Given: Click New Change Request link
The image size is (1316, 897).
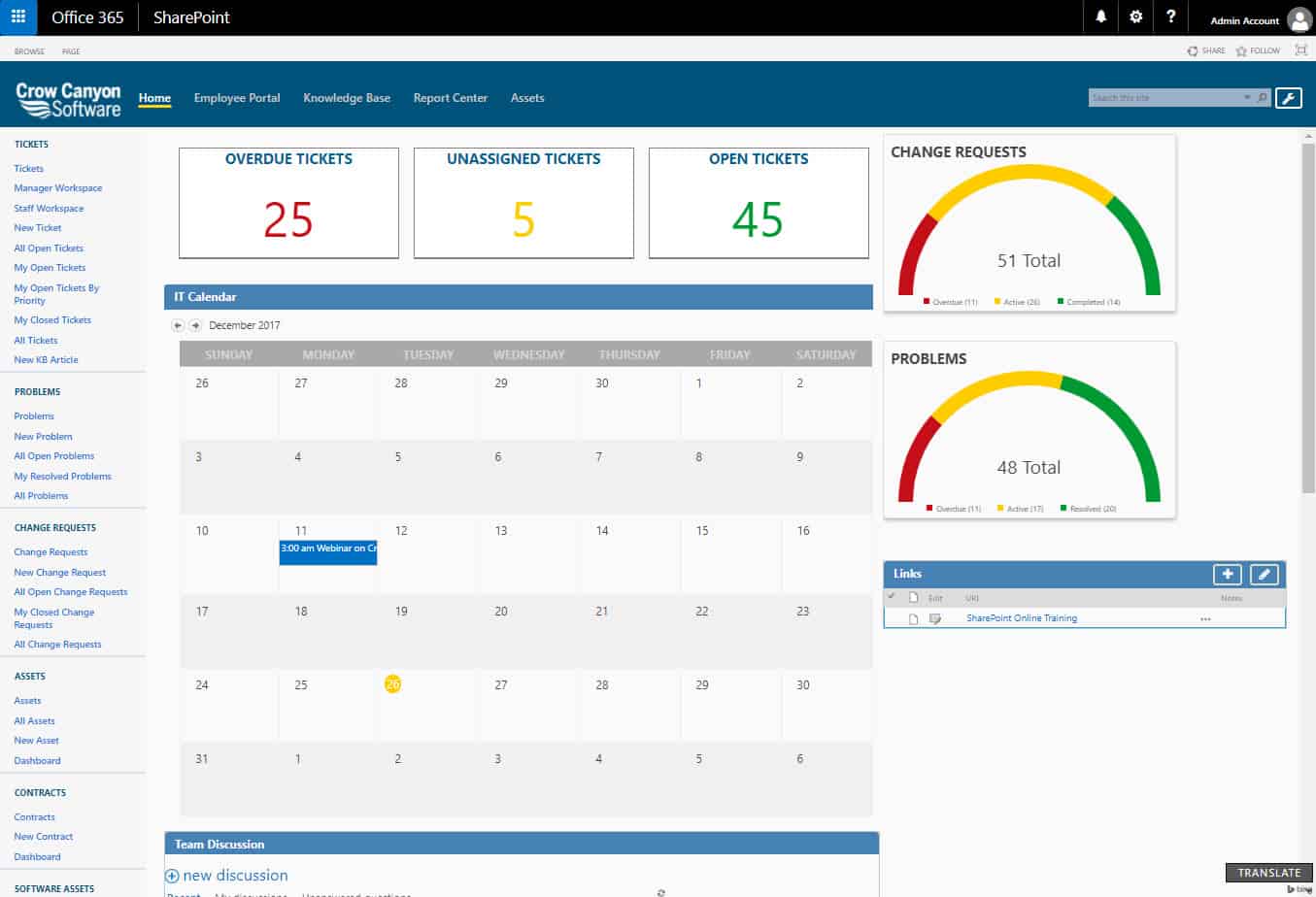Looking at the screenshot, I should point(59,573).
